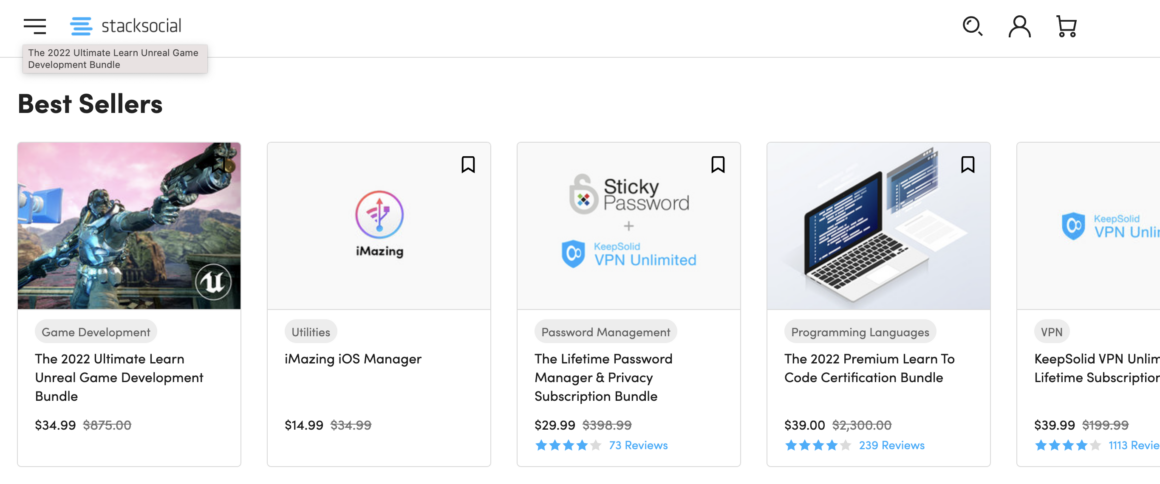Image resolution: width=1160 pixels, height=484 pixels.
Task: Select the Game Development category tag
Action: click(96, 332)
